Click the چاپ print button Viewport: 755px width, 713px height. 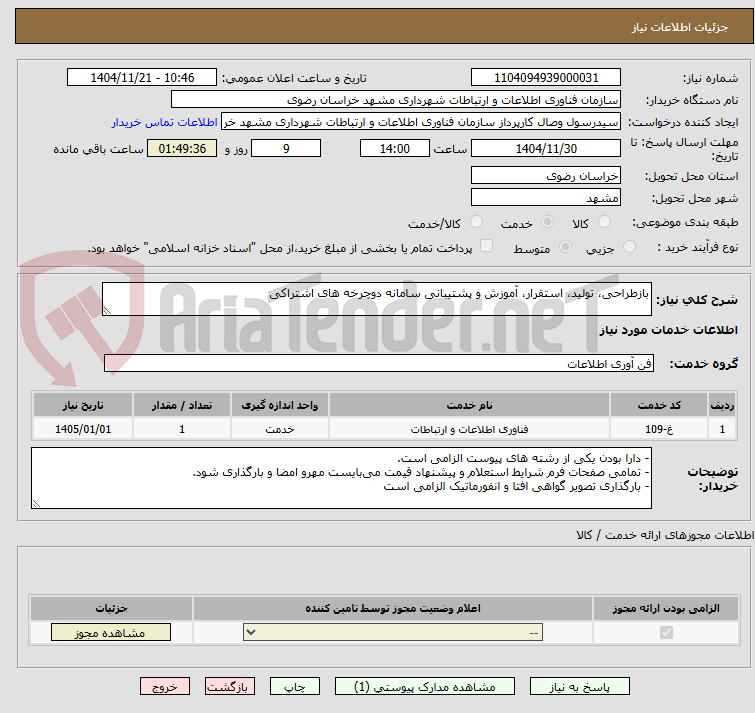[x=295, y=687]
